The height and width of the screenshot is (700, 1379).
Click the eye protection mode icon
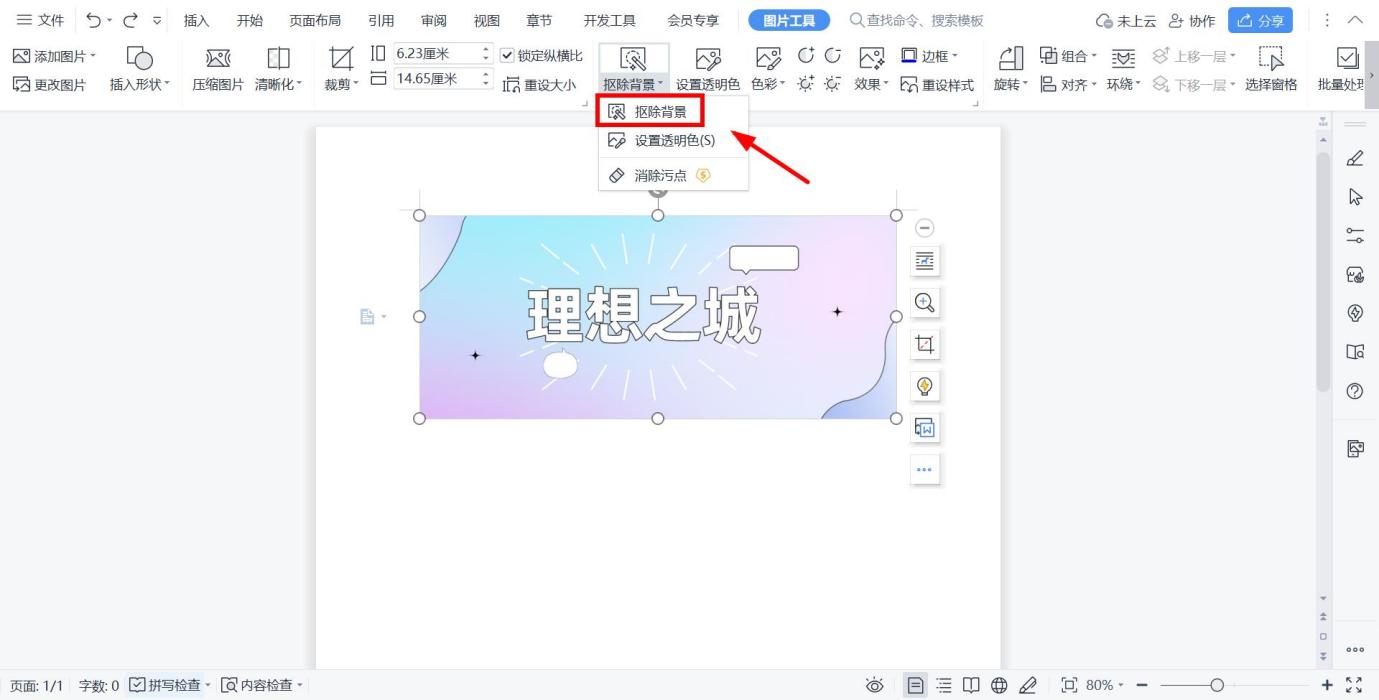click(875, 685)
